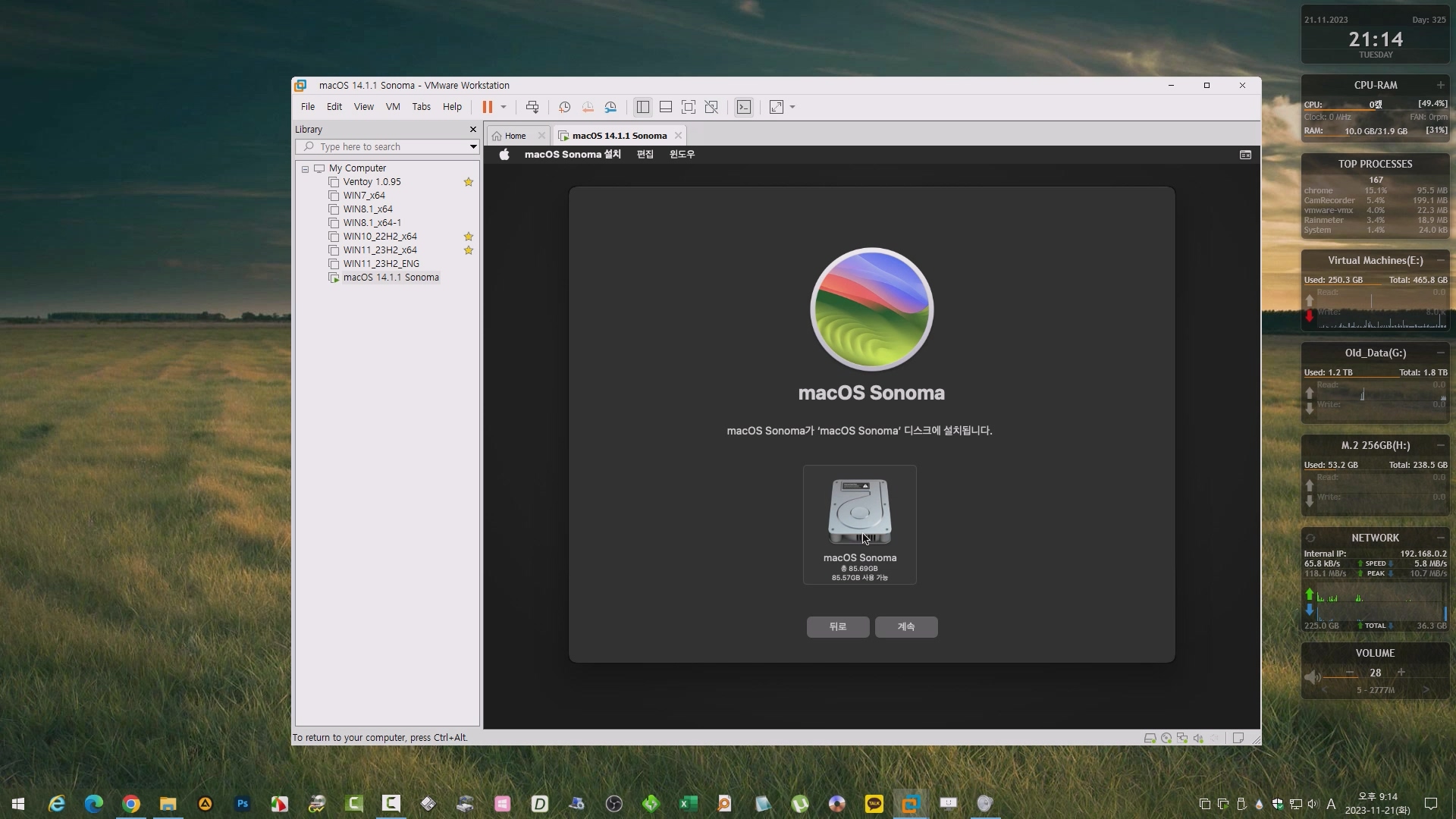1456x819 pixels.
Task: Open the snapshot manager
Action: [x=610, y=107]
